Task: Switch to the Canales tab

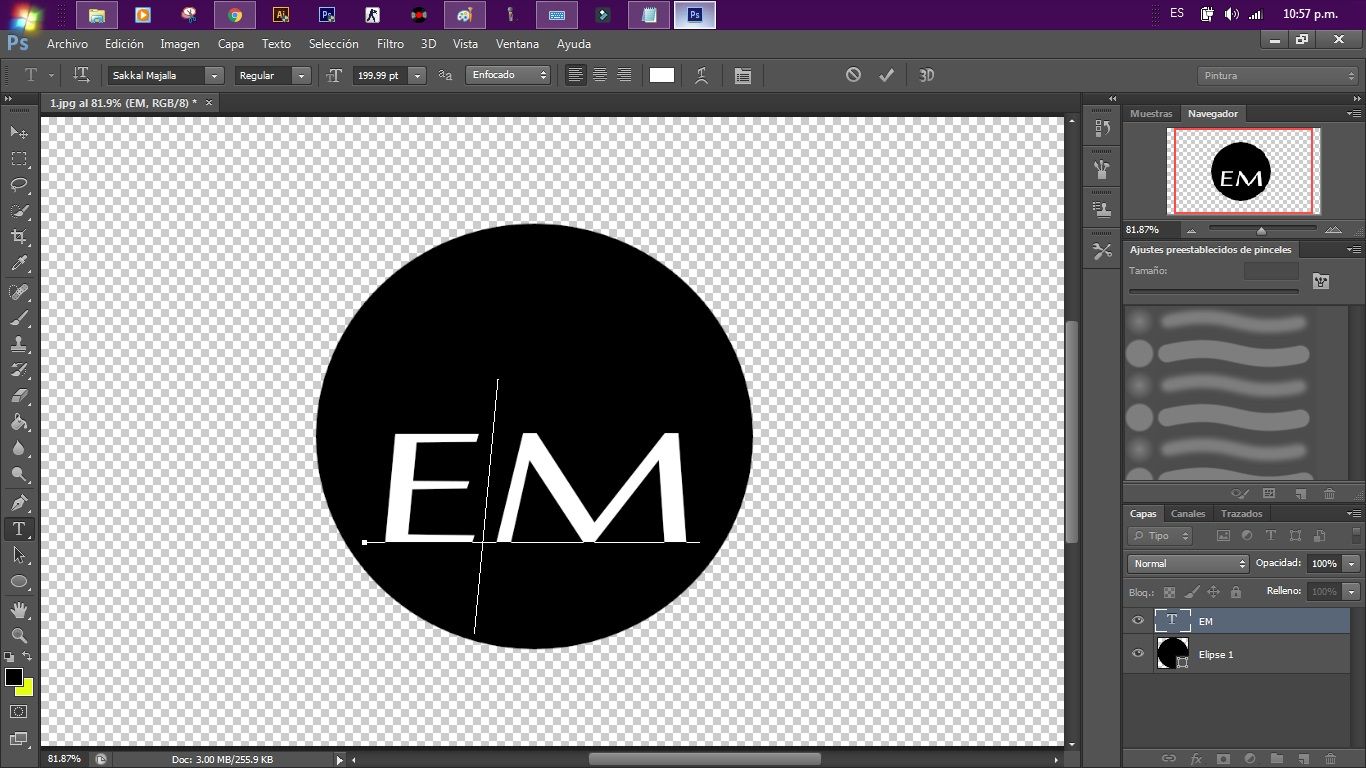Action: [x=1188, y=513]
